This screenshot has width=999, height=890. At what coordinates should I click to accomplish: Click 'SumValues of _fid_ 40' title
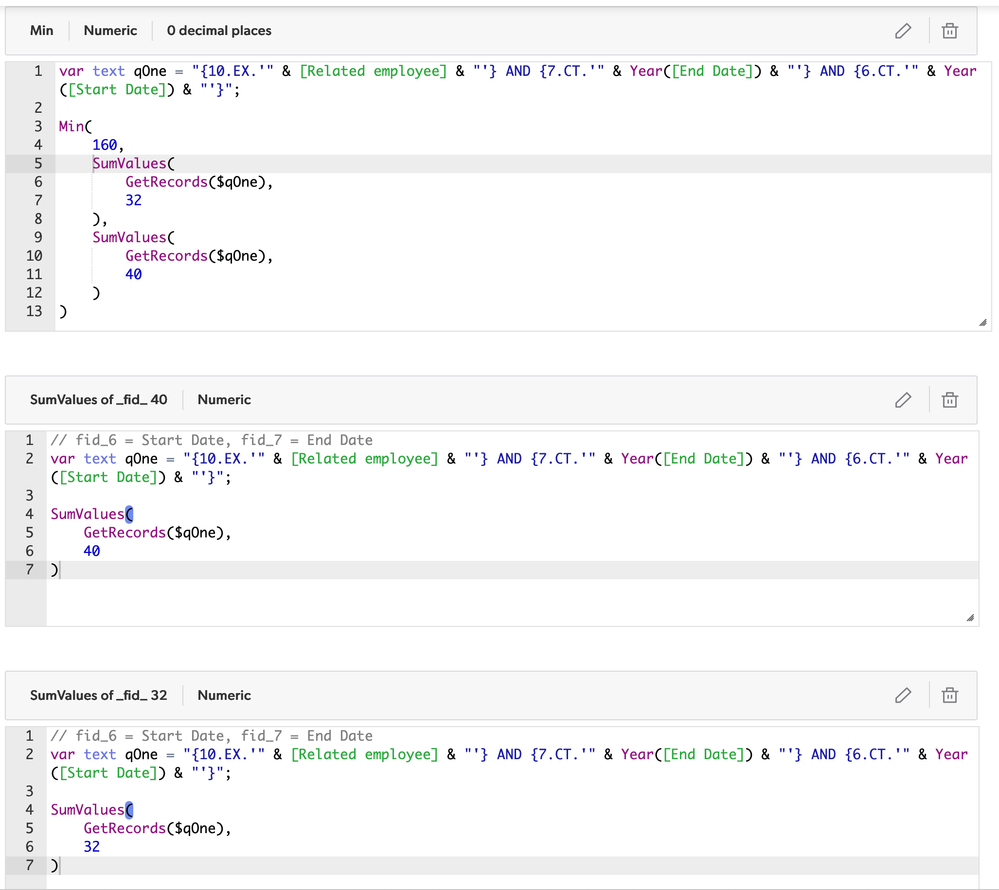coord(99,399)
